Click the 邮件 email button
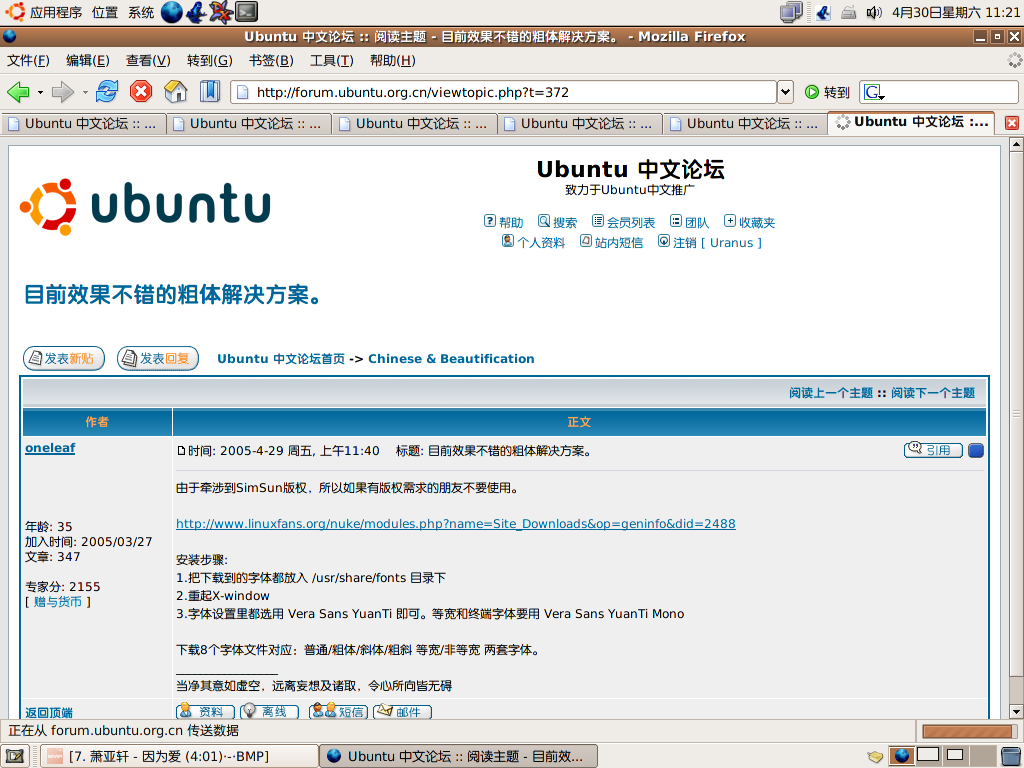 pos(402,711)
